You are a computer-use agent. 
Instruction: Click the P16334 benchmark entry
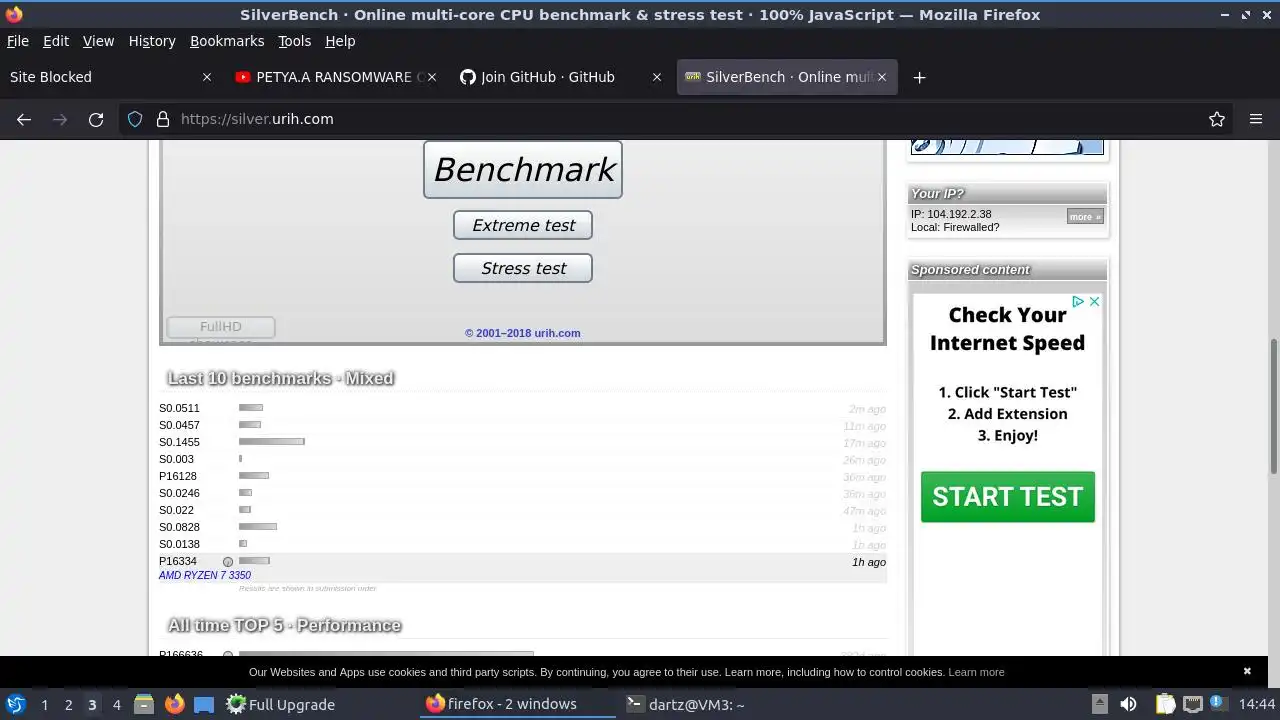click(x=523, y=568)
